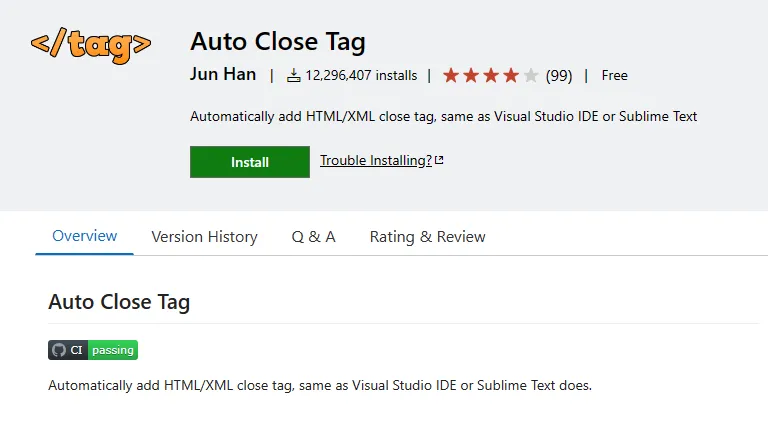Click the download icon beside install count
Image resolution: width=768 pixels, height=427 pixels.
(x=293, y=75)
